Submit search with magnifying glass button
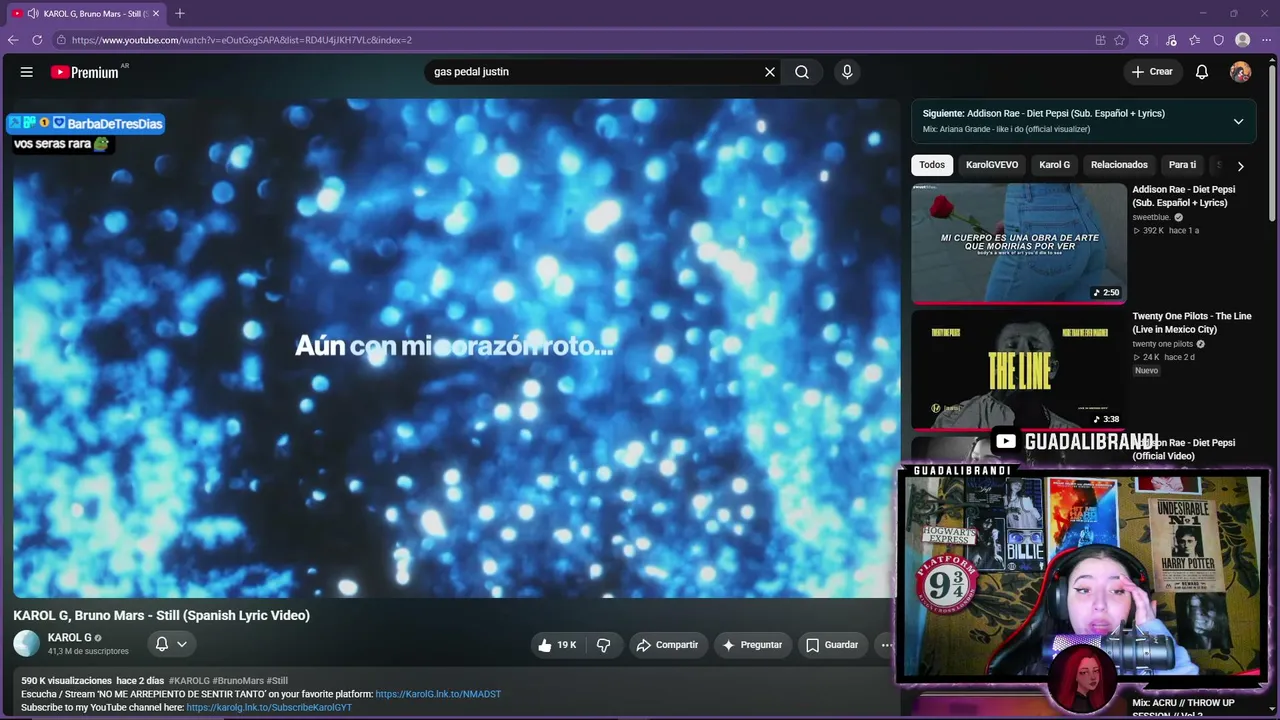Viewport: 1280px width, 720px height. pyautogui.click(x=802, y=72)
